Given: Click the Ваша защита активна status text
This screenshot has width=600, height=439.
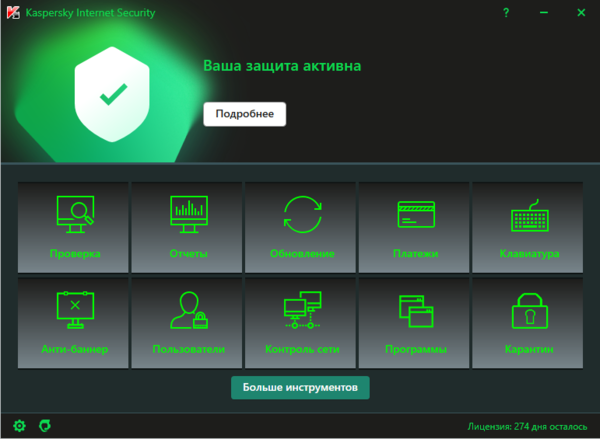Looking at the screenshot, I should click(282, 66).
